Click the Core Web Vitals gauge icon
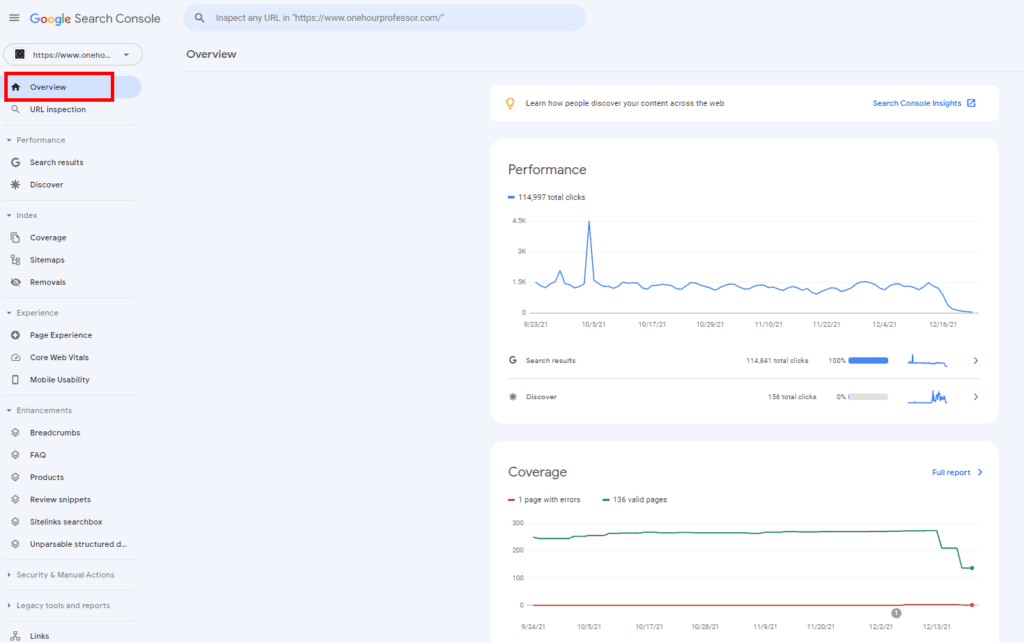The height and width of the screenshot is (643, 1024). (16, 357)
